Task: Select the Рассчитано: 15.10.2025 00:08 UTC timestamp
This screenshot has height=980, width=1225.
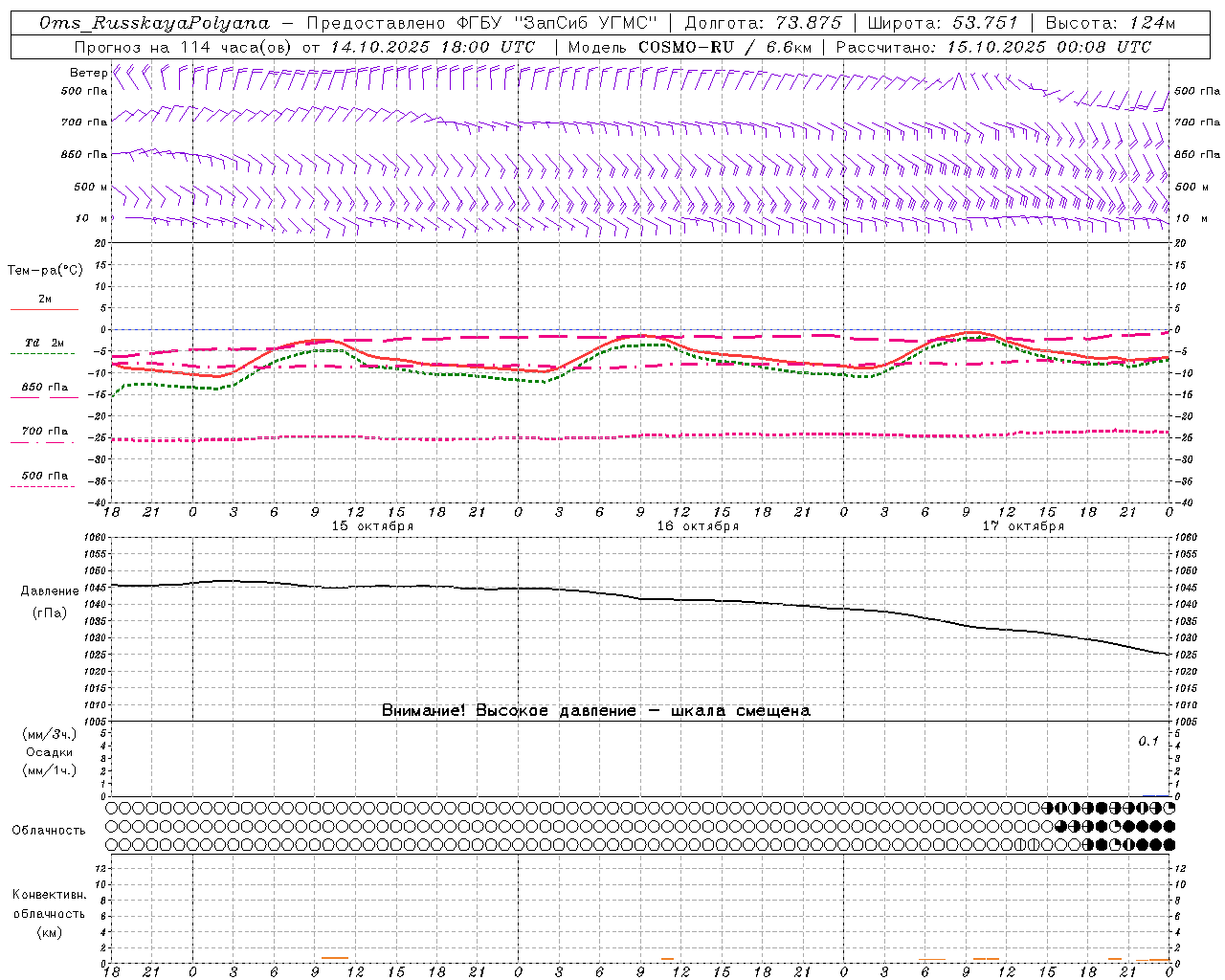Action: (993, 47)
